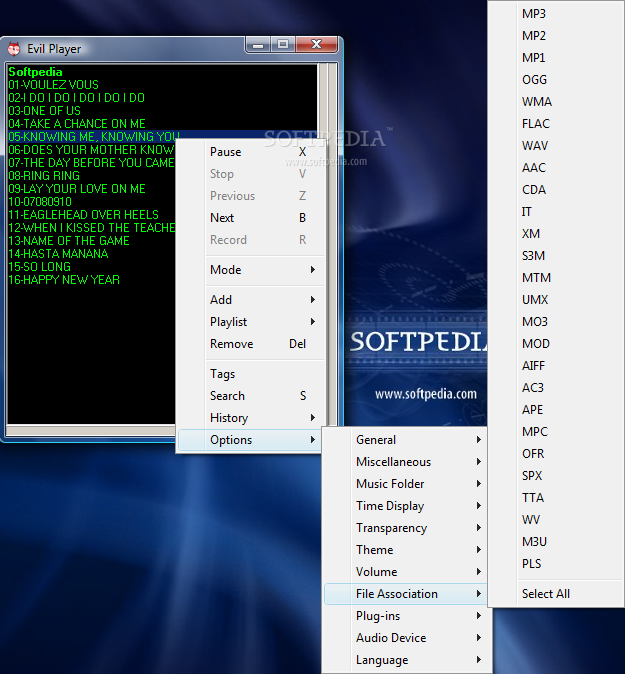Toggle TTA file association
Image resolution: width=625 pixels, height=674 pixels.
tap(556, 498)
